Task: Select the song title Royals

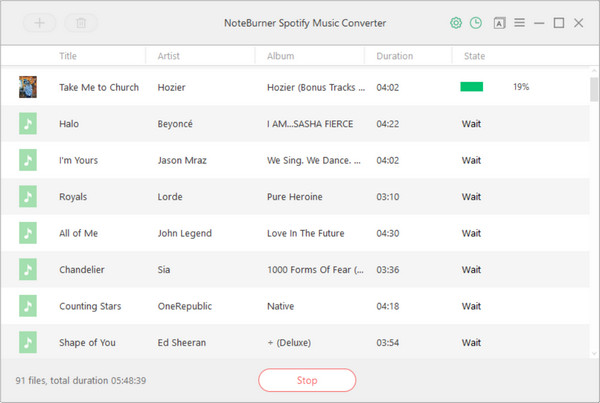Action: [73, 197]
